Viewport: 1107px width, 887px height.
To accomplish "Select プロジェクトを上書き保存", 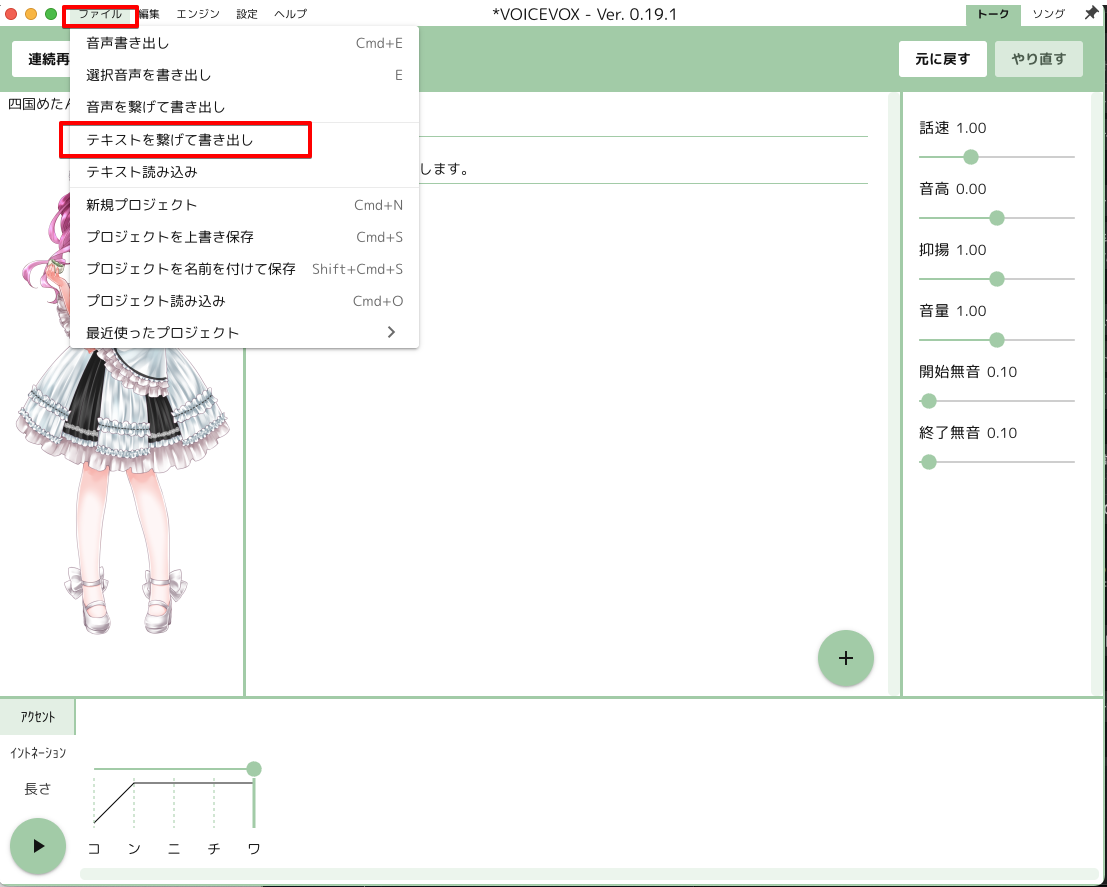I will 244,237.
